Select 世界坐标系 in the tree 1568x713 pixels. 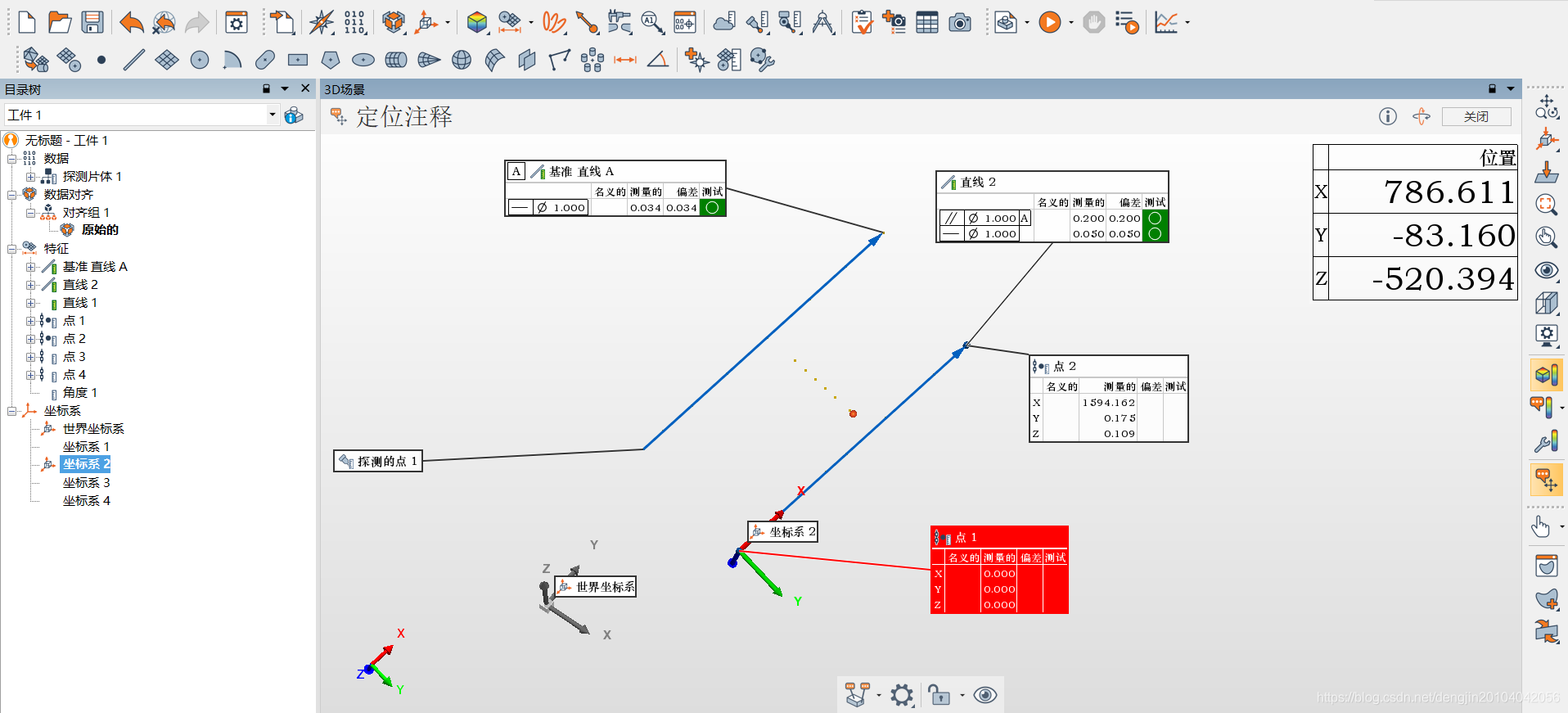coord(93,429)
